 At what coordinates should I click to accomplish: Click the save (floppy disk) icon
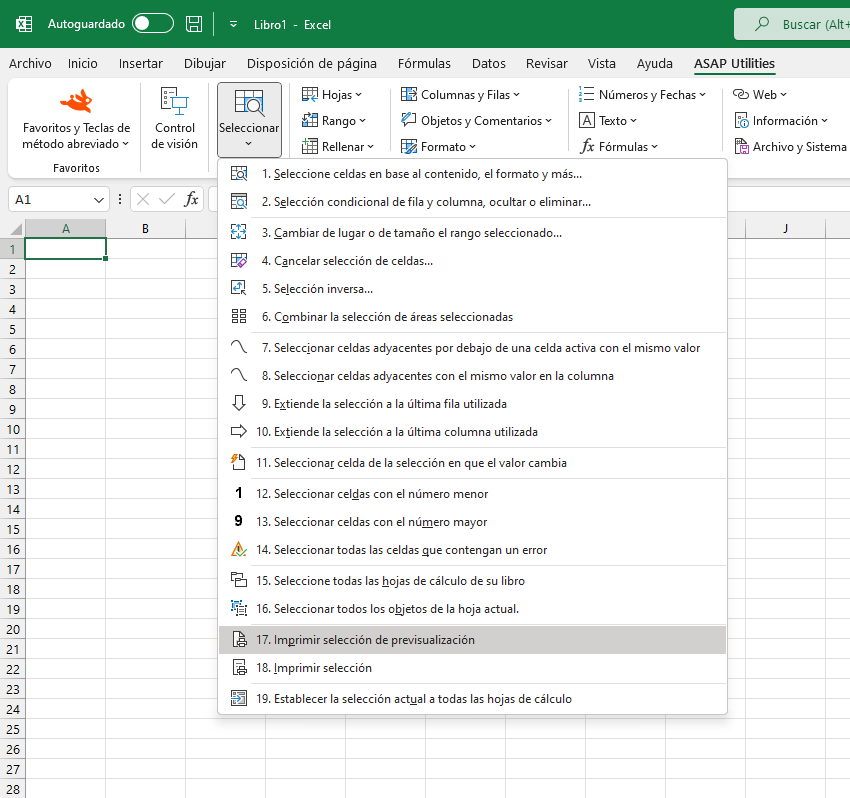[194, 24]
